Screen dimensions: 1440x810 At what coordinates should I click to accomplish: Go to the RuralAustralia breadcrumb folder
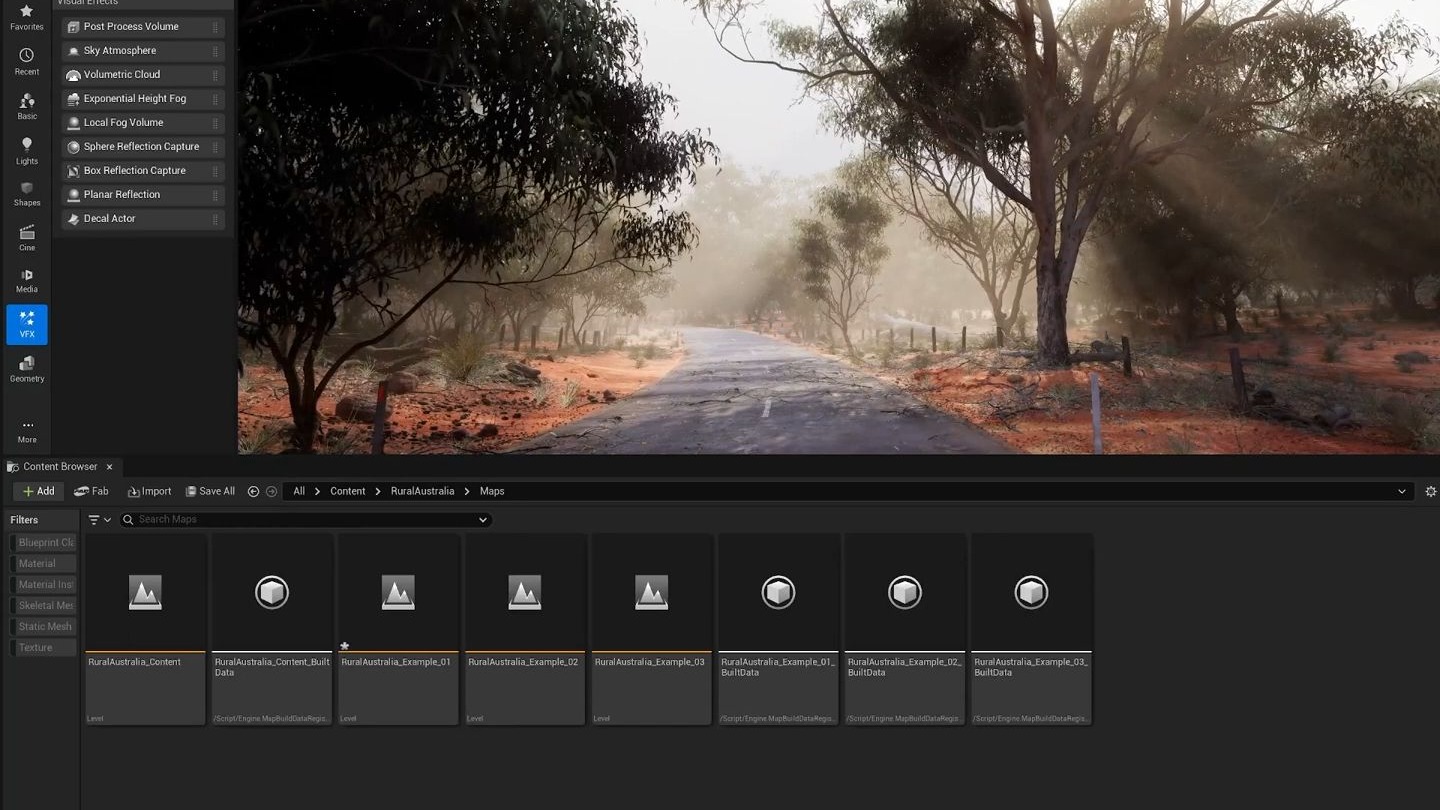[x=422, y=492]
